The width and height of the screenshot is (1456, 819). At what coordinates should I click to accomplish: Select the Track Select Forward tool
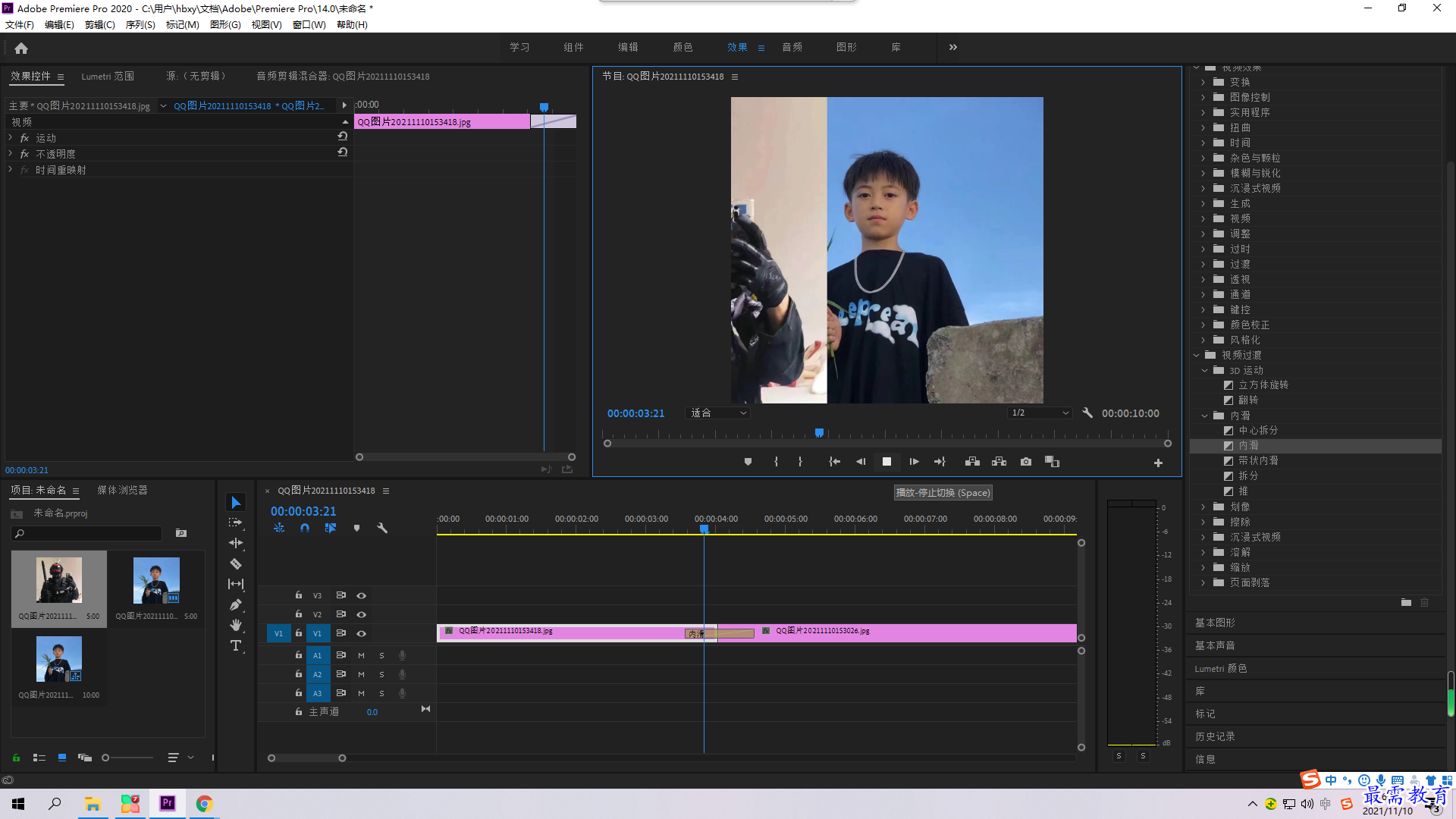[x=236, y=522]
